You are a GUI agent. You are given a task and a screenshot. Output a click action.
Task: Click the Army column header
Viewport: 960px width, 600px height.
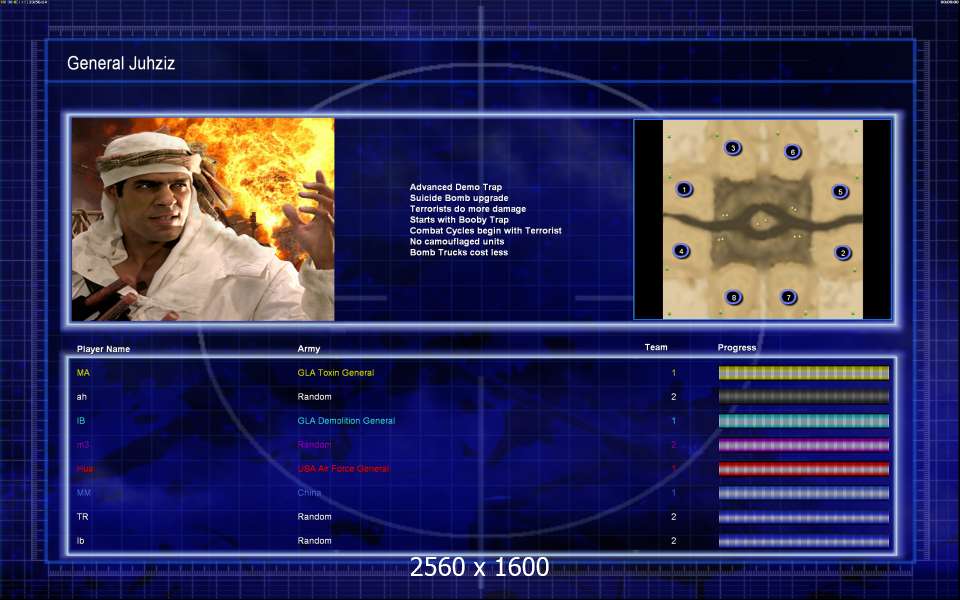click(309, 348)
